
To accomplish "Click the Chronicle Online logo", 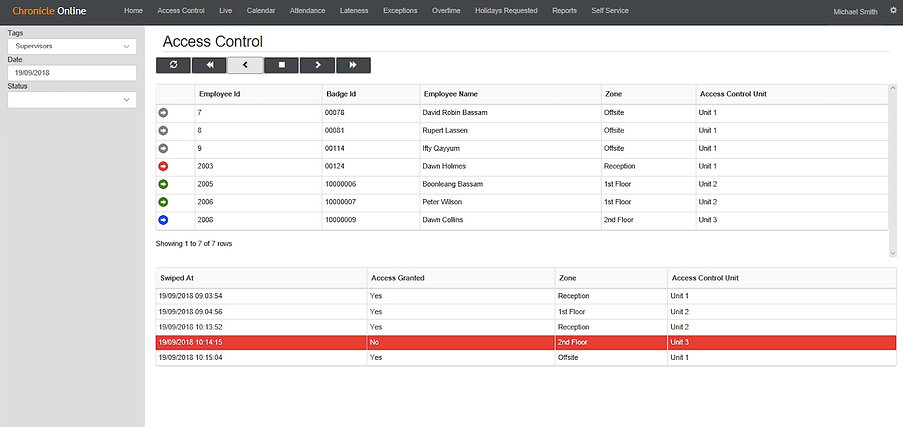I will click(x=50, y=11).
